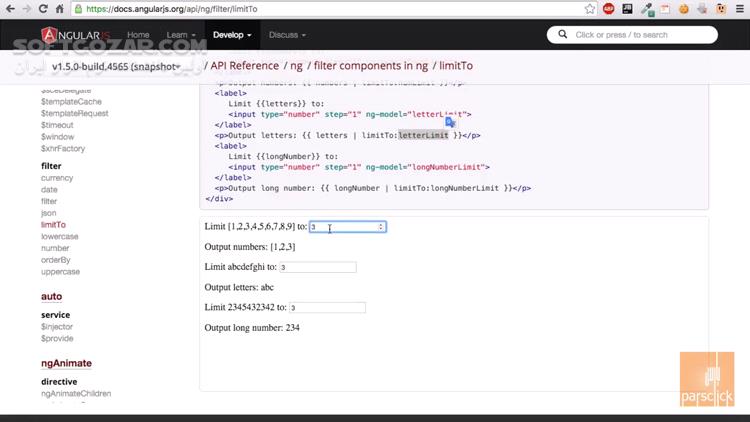
Task: Click the long number limit input
Action: (x=327, y=308)
